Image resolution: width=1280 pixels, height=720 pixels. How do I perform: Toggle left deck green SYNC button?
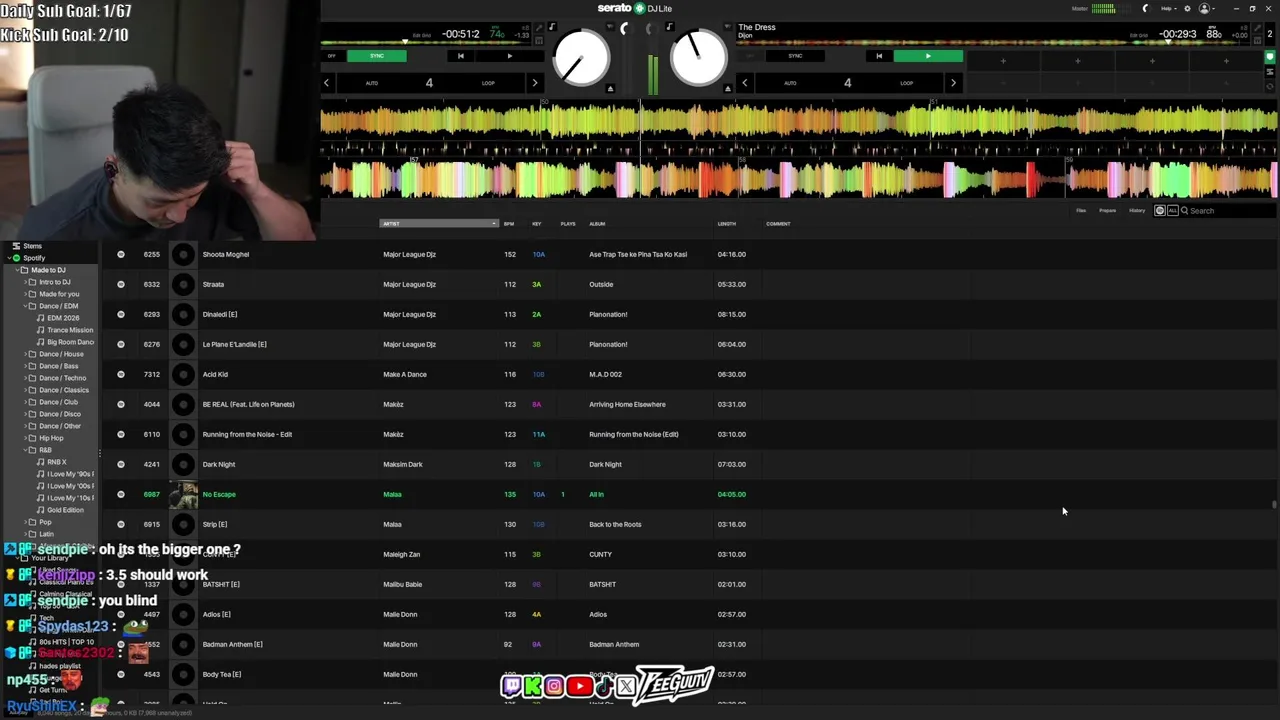(376, 56)
